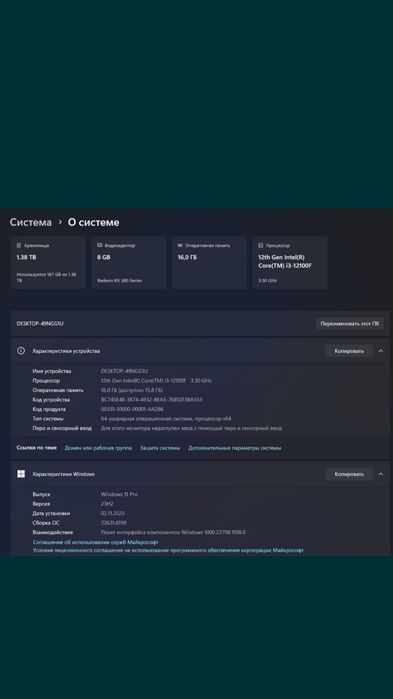Select the '64-разрядная операционная система' value
The width and height of the screenshot is (393, 699).
[x=166, y=419]
